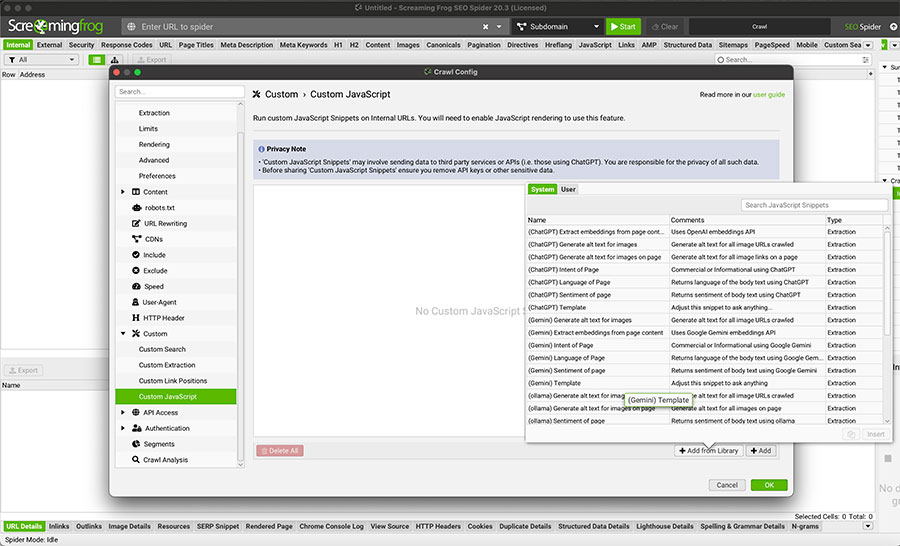Click the Add button
Screen dimensions: 900x546
761,451
